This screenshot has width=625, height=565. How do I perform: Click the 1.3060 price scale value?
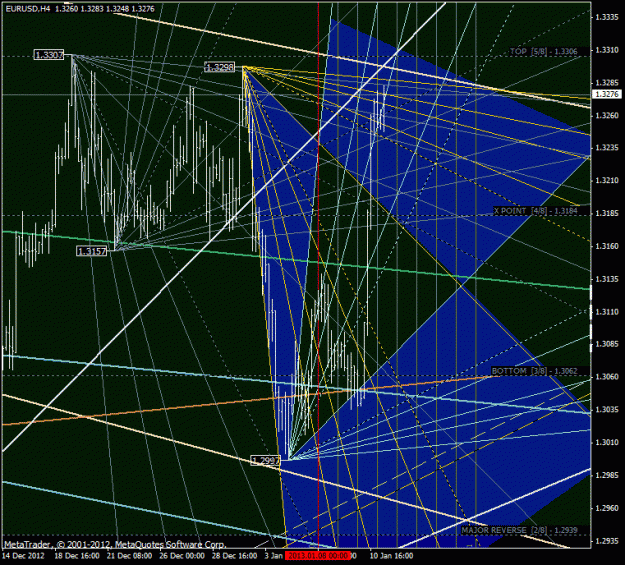[607, 377]
